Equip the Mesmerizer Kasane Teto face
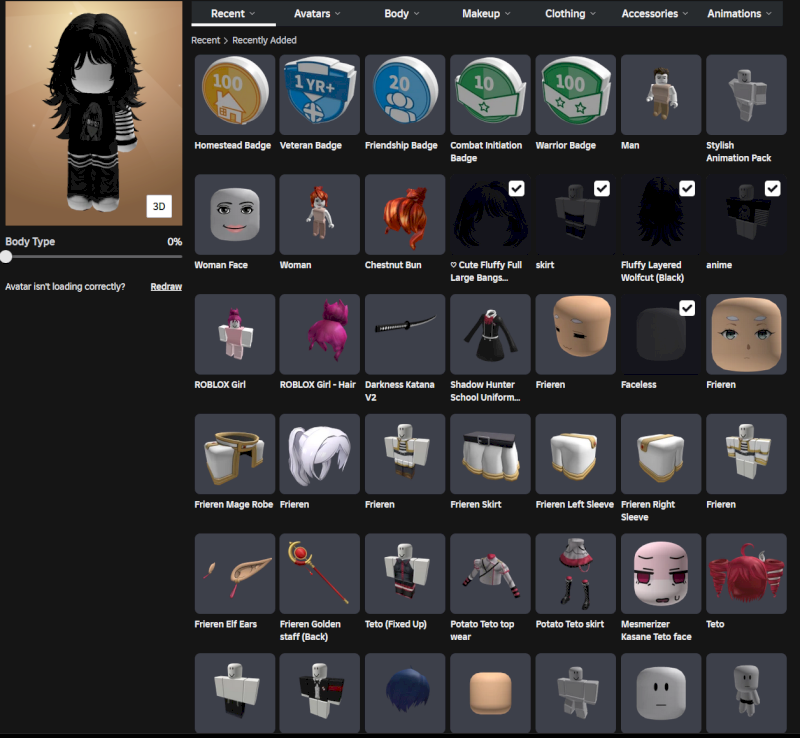This screenshot has width=800, height=738. [x=661, y=574]
